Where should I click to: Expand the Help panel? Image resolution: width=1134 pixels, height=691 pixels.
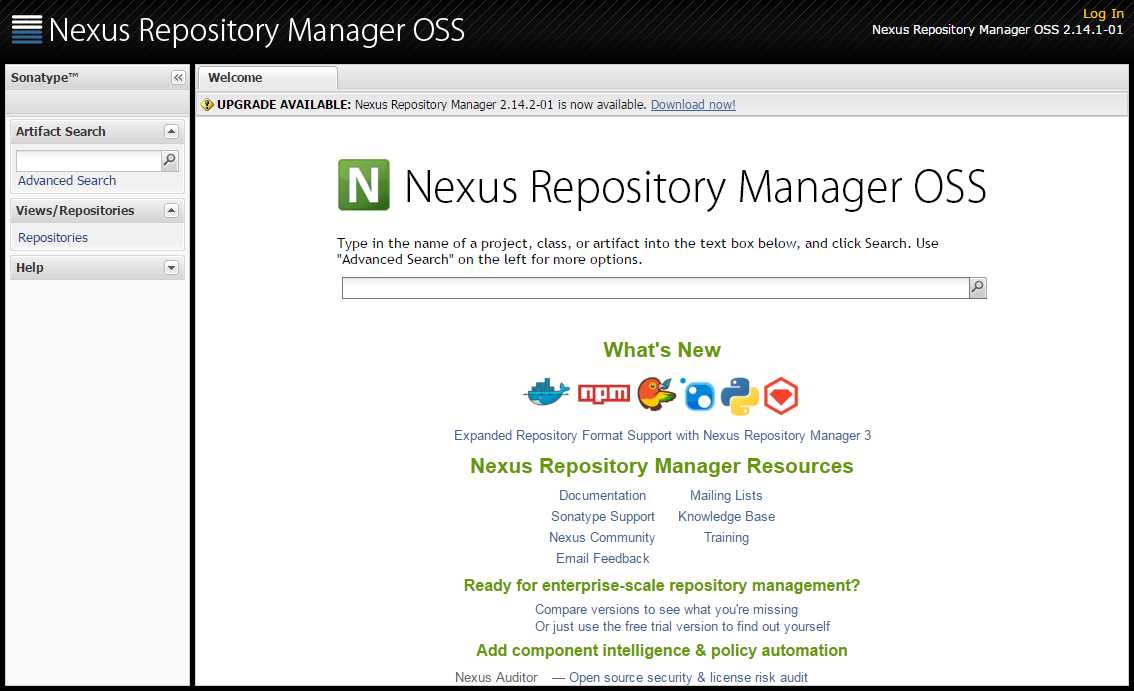click(x=171, y=268)
